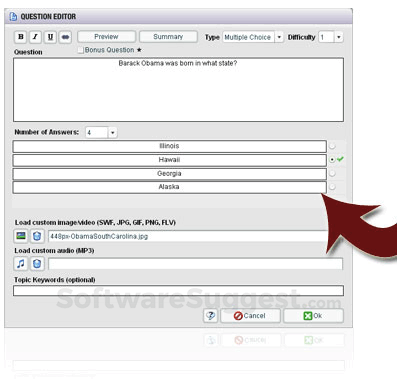Click the Preview button
The image size is (397, 379).
click(106, 37)
